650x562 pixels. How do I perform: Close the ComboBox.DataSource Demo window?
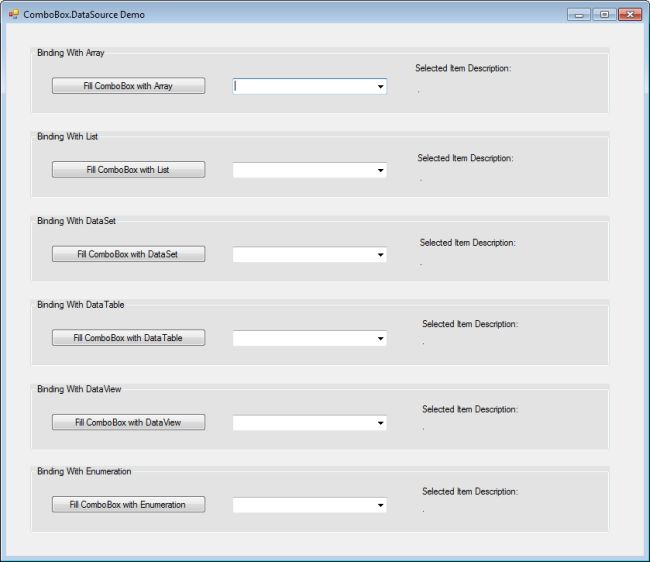[630, 14]
